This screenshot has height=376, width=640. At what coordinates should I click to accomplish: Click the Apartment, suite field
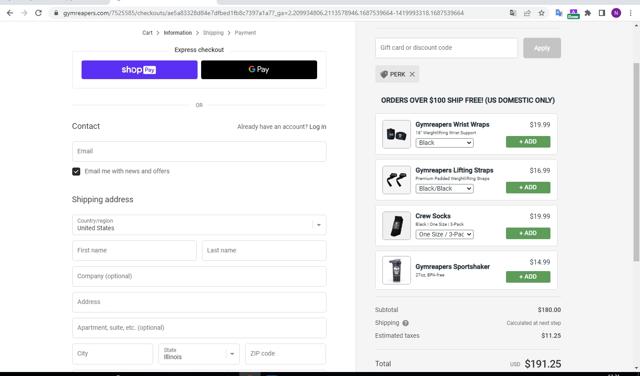(199, 328)
